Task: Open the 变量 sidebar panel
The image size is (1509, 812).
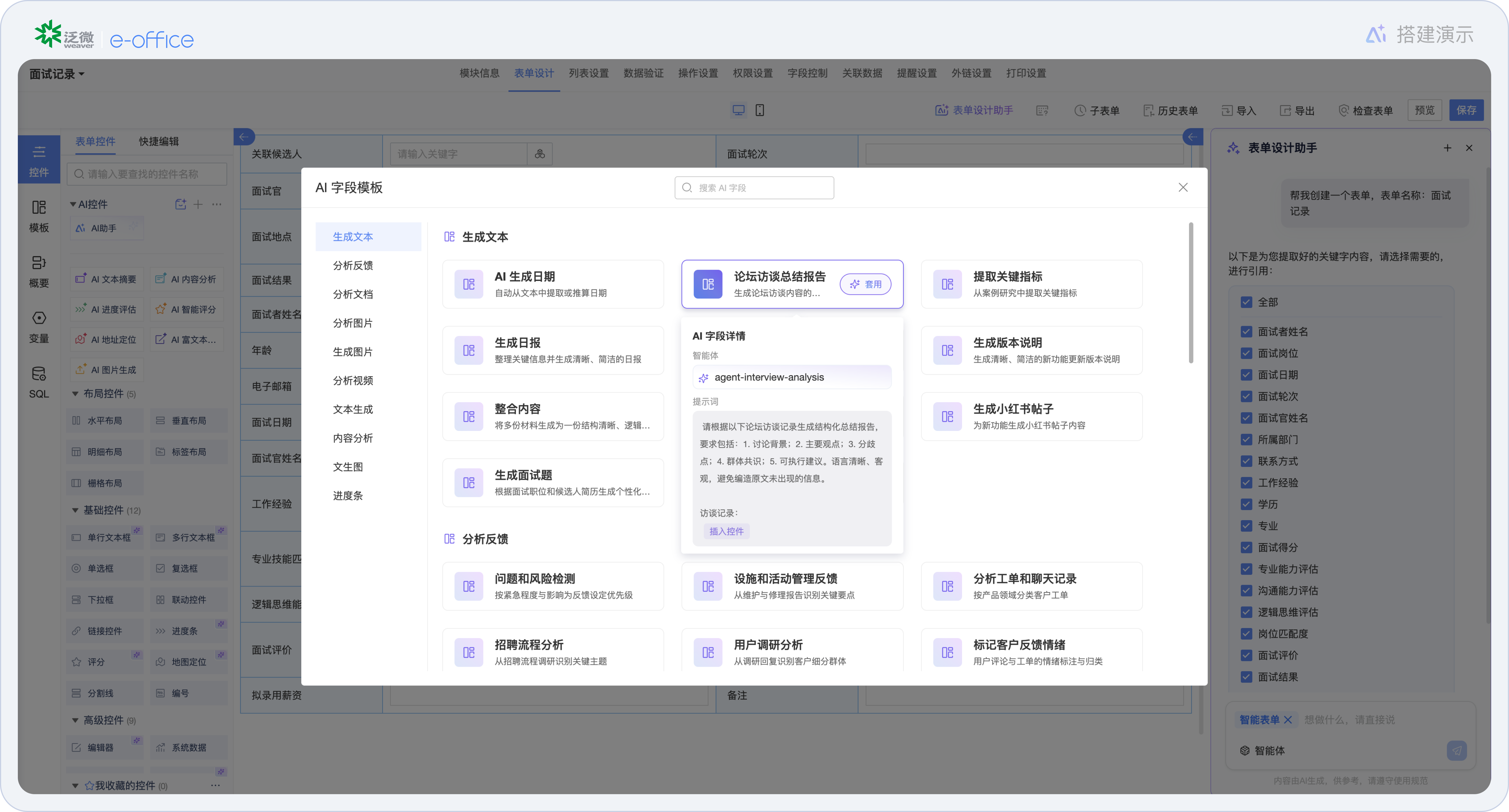Action: click(39, 327)
